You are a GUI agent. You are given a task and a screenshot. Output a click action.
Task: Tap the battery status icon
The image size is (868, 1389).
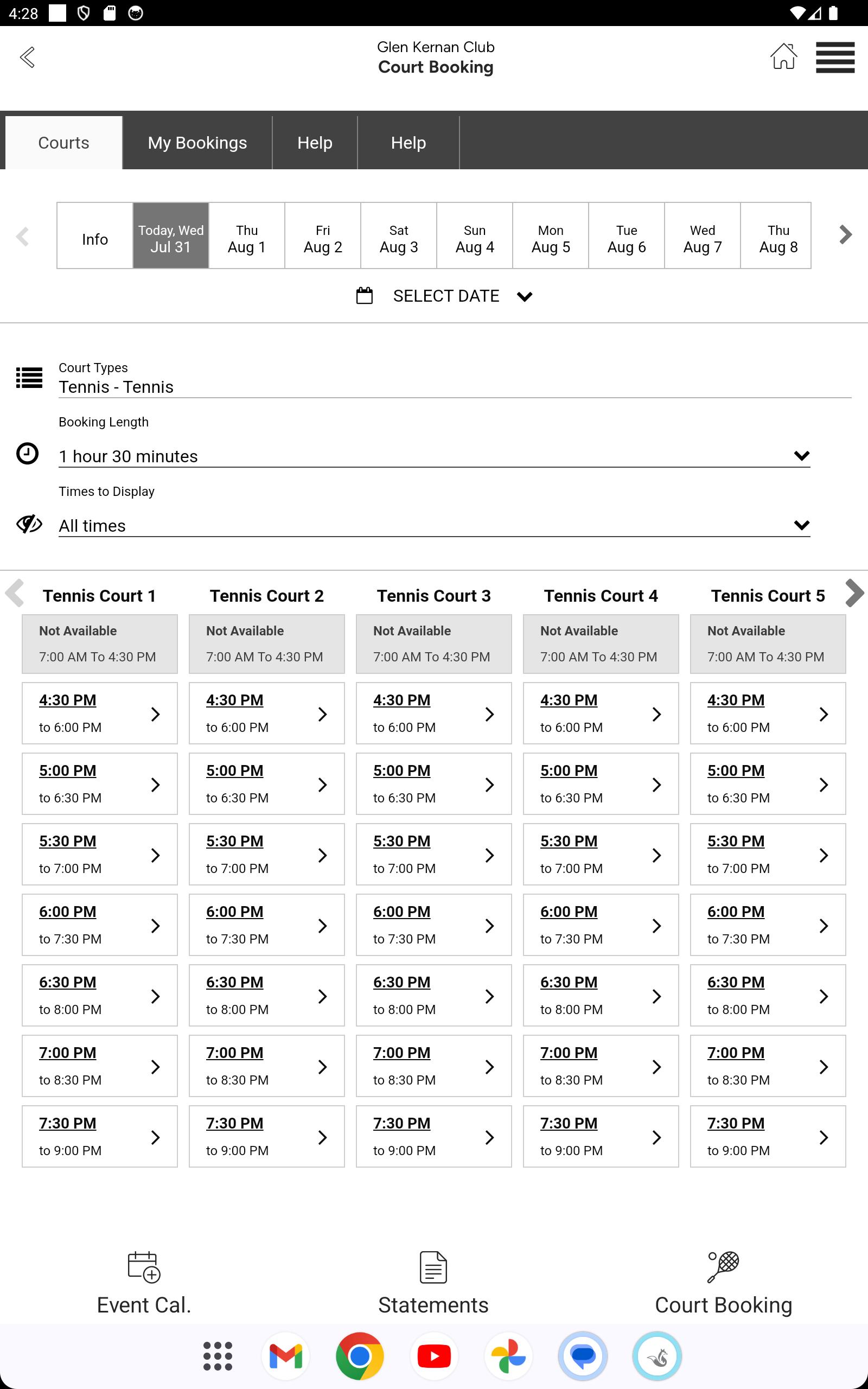pyautogui.click(x=833, y=12)
